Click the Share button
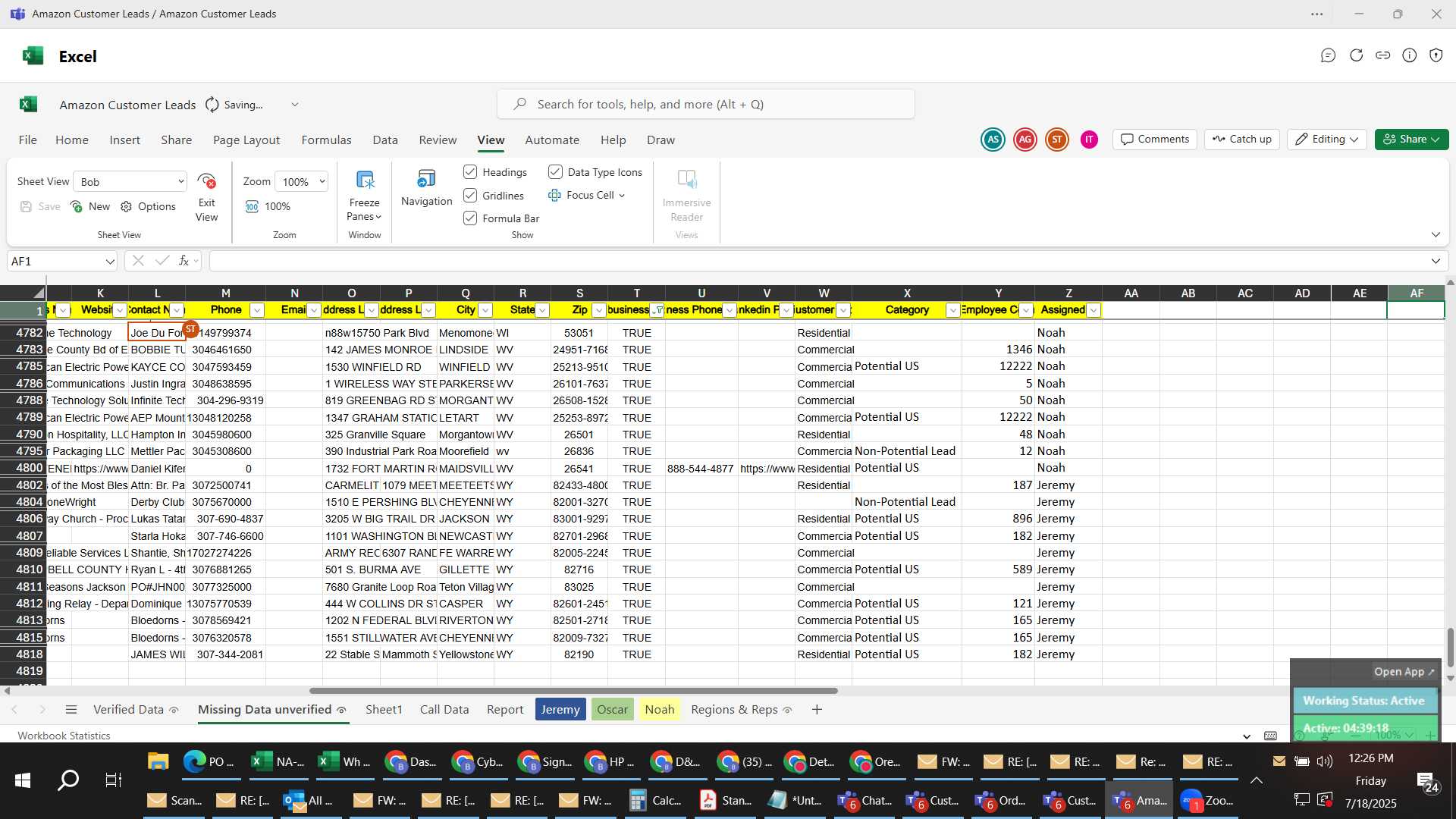Viewport: 1456px width, 819px height. 1411,140
